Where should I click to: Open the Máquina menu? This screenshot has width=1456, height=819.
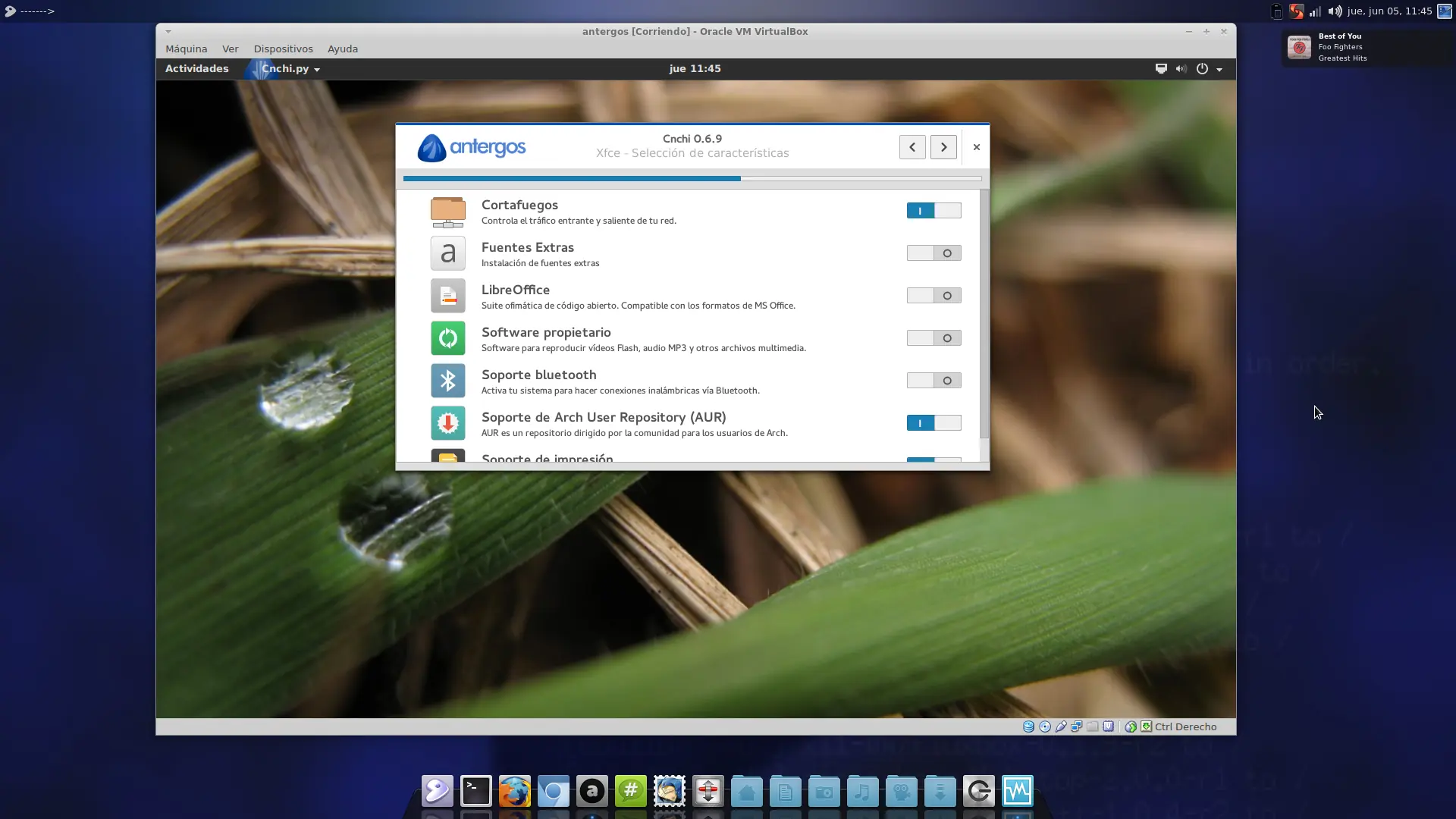[x=186, y=49]
